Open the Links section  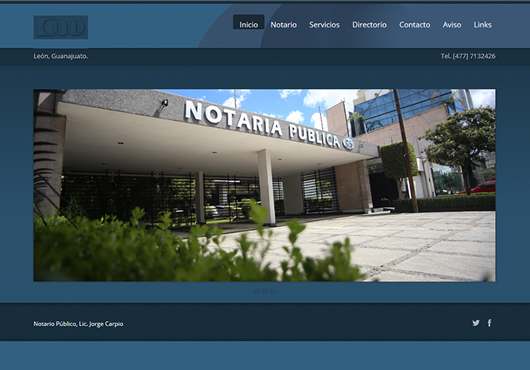tap(482, 25)
